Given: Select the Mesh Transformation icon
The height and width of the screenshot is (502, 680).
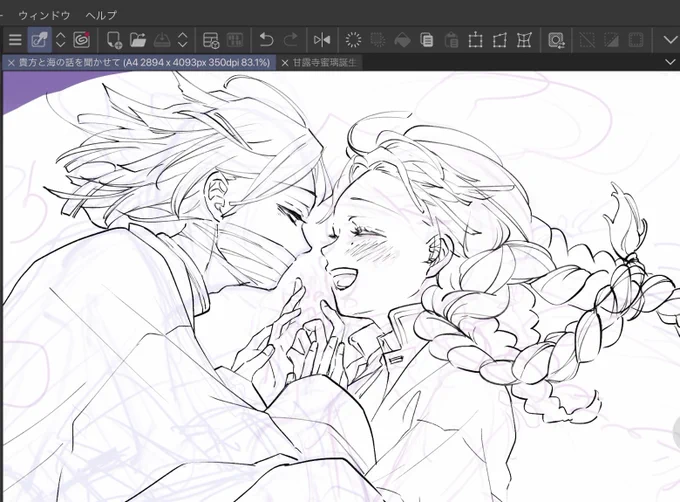Looking at the screenshot, I should point(524,40).
